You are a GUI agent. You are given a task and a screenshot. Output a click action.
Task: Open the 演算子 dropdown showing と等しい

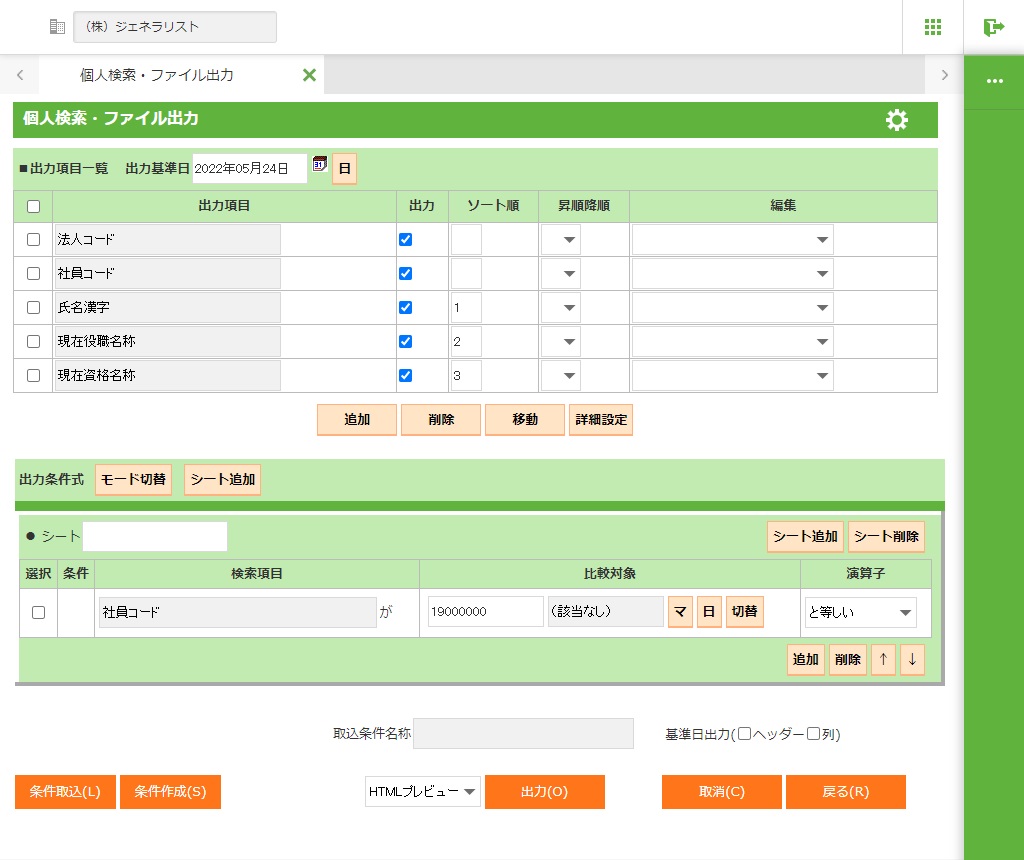click(860, 613)
